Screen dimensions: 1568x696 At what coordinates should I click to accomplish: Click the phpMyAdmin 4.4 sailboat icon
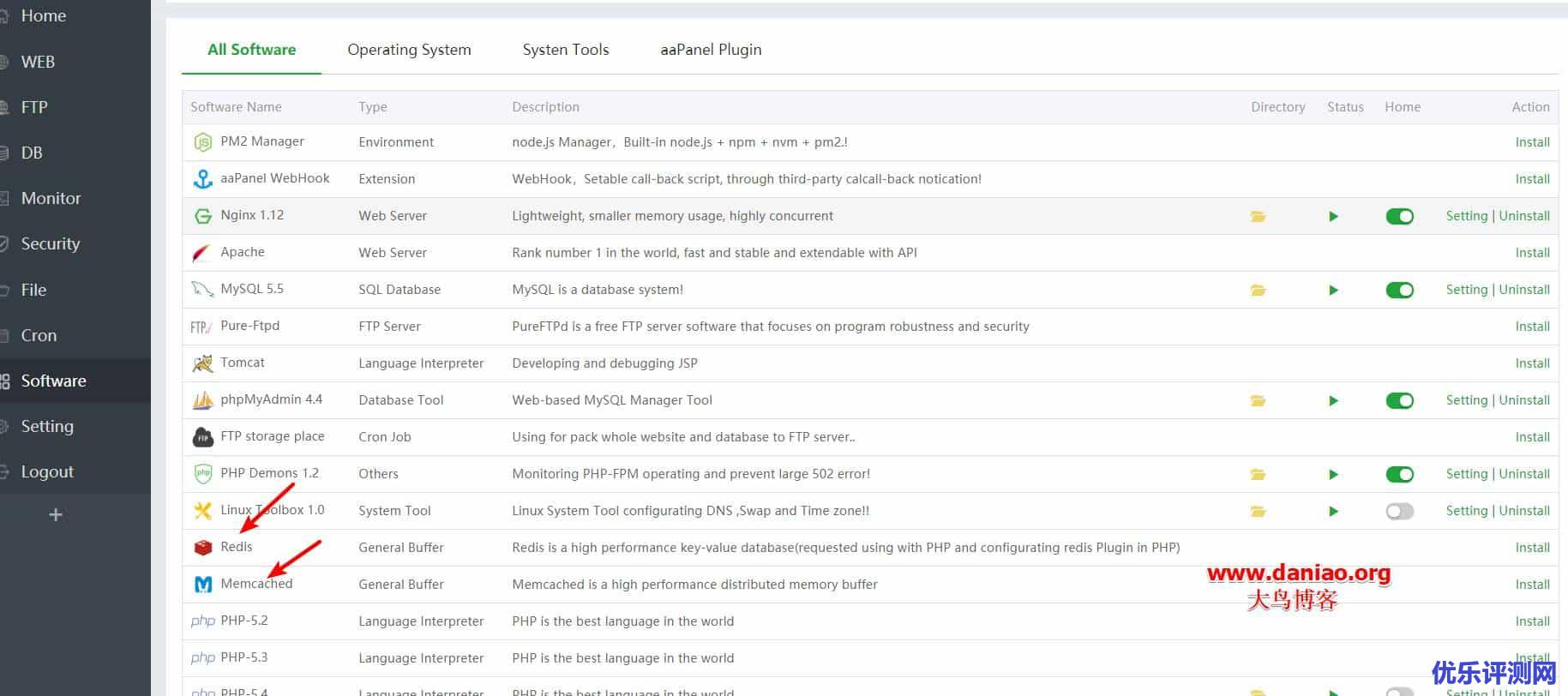(202, 400)
